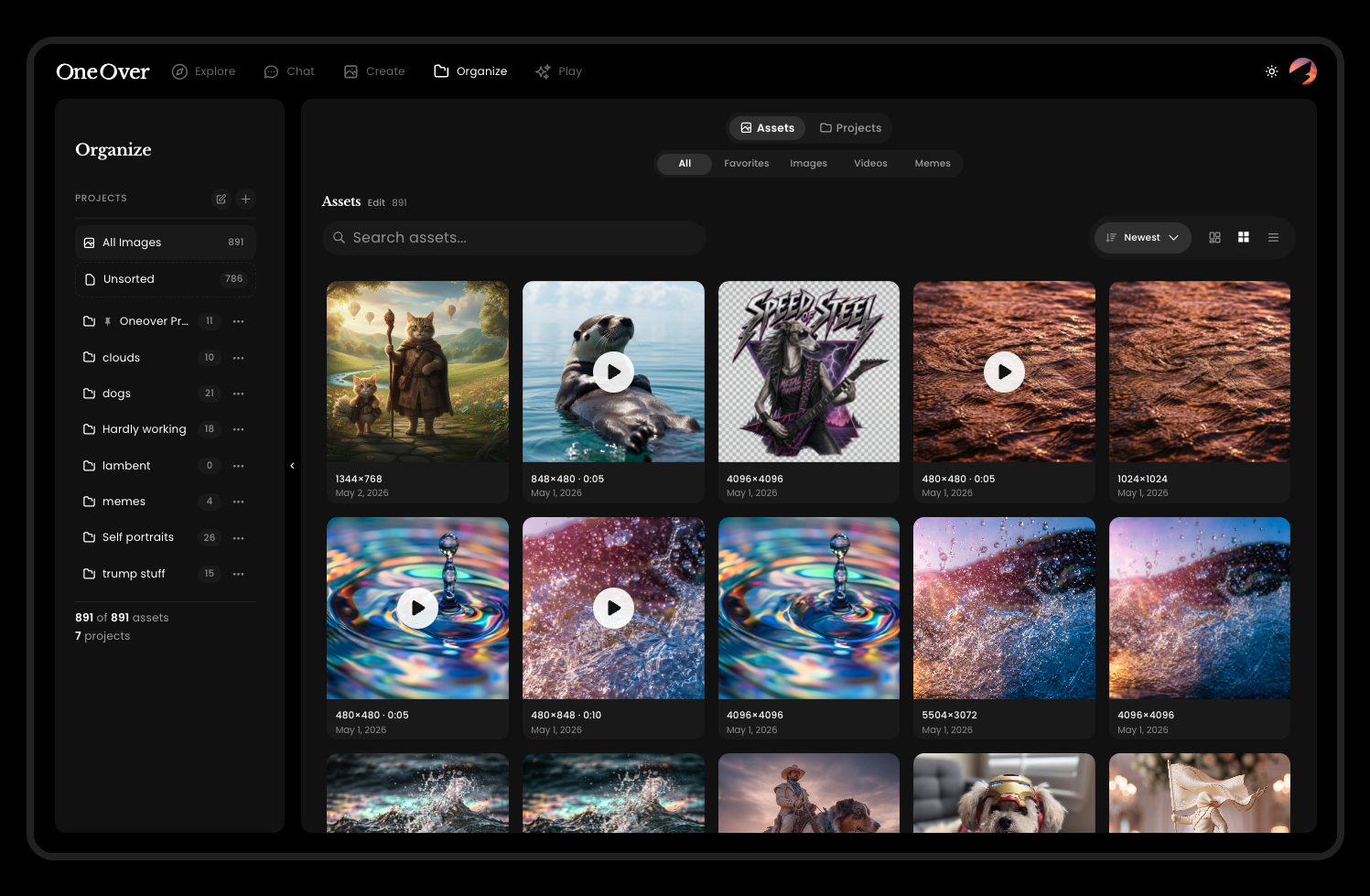Open the dog in Iron Man helmet thumbnail
This screenshot has height=896, width=1370.
1004,793
